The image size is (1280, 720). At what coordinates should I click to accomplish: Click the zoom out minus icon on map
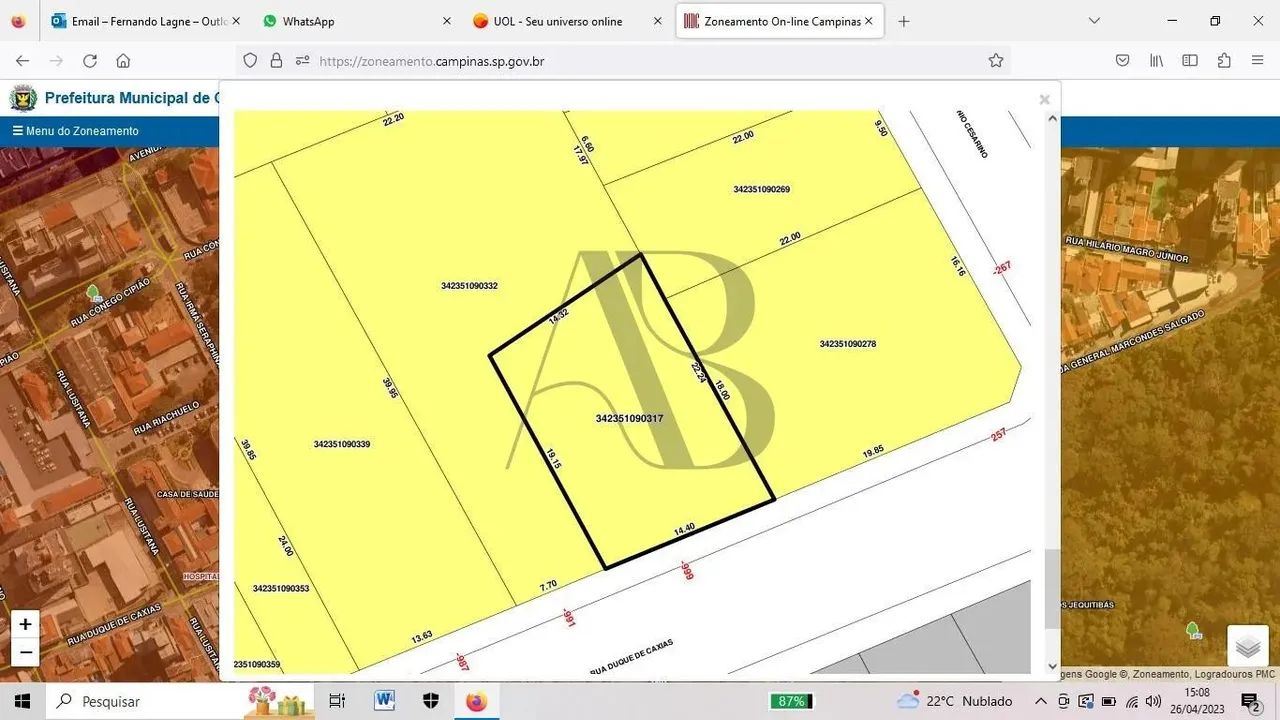(25, 651)
